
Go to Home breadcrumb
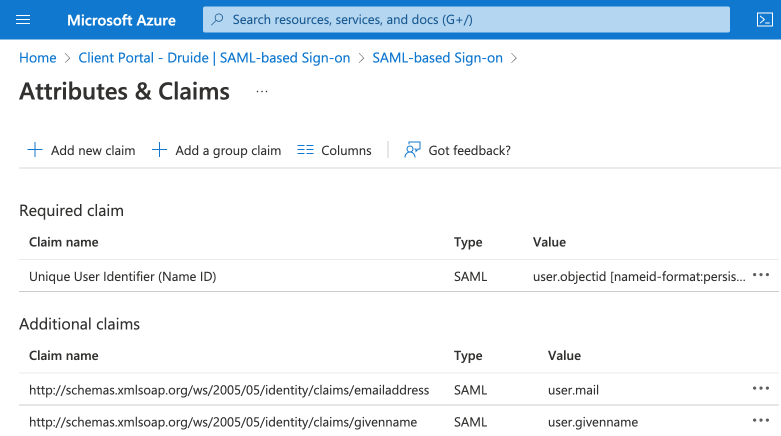coord(37,58)
